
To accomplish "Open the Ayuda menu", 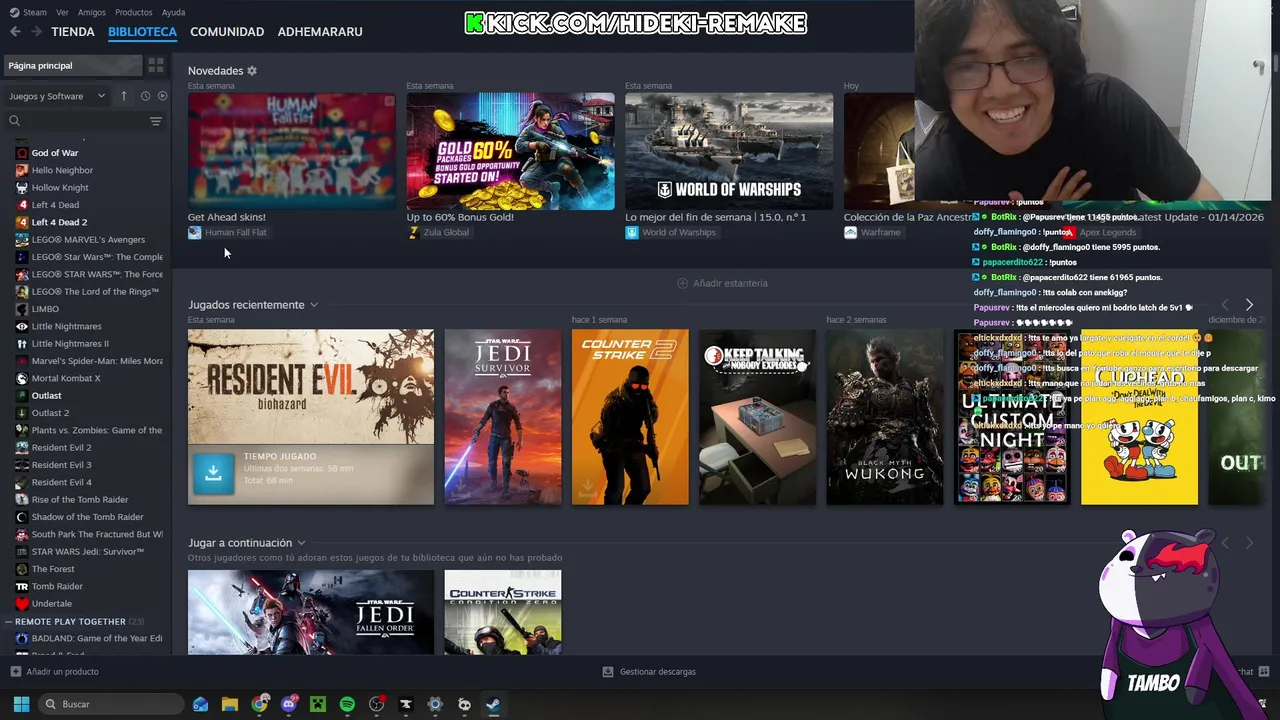I will pyautogui.click(x=173, y=12).
